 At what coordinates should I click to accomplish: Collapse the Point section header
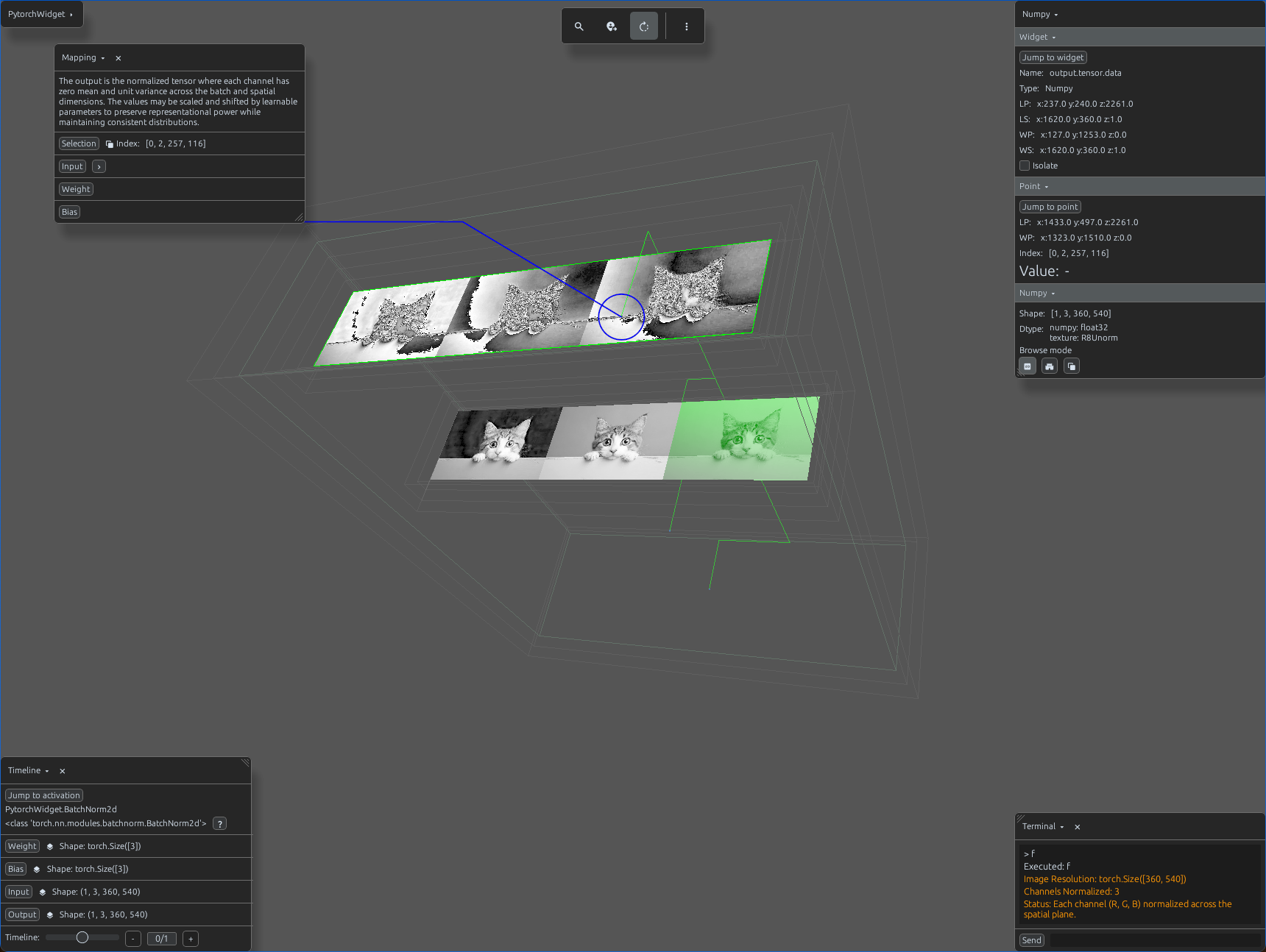1034,187
